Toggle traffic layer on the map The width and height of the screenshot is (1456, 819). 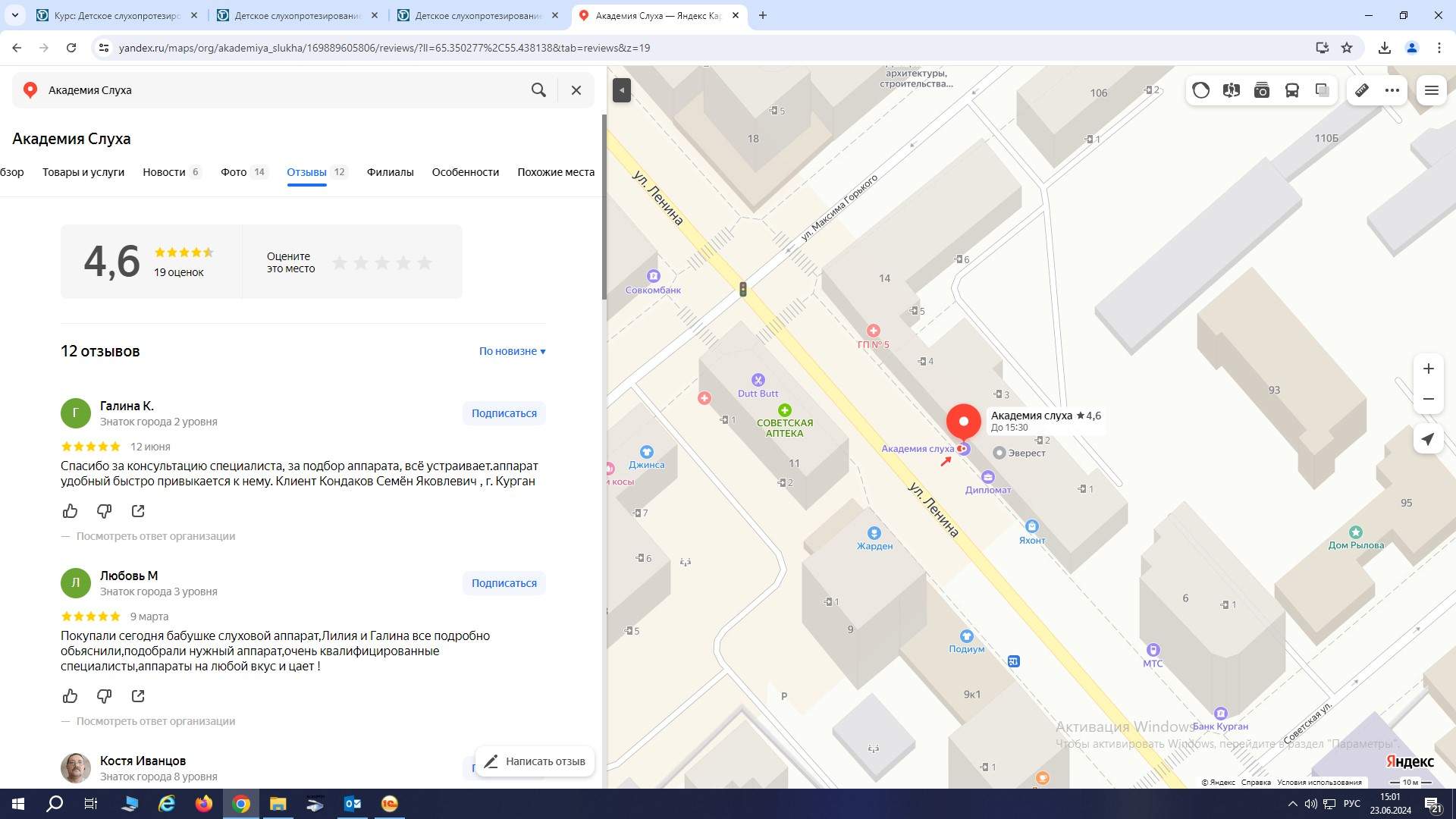(x=1200, y=90)
